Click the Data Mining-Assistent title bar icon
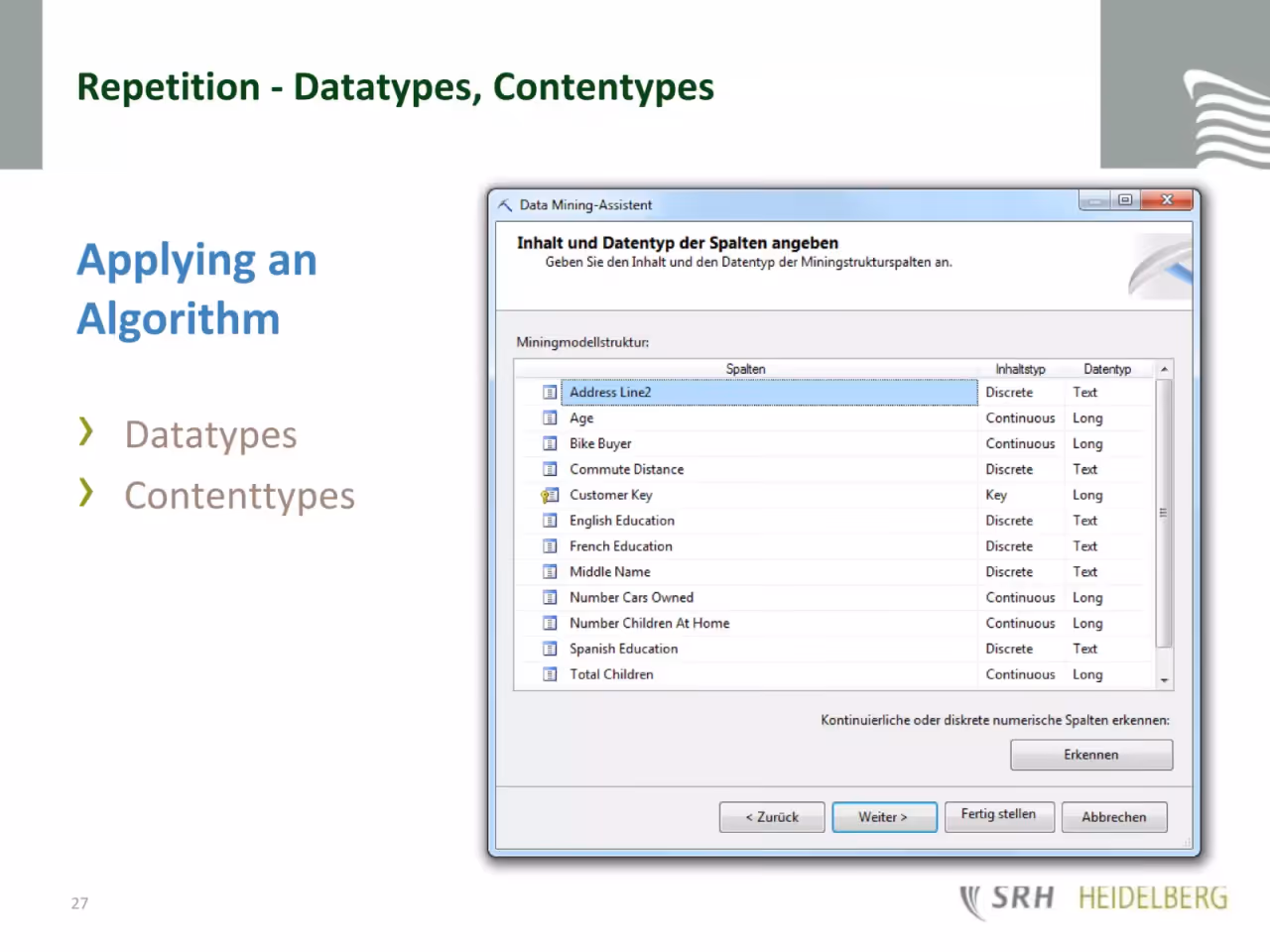The image size is (1270, 952). point(505,205)
